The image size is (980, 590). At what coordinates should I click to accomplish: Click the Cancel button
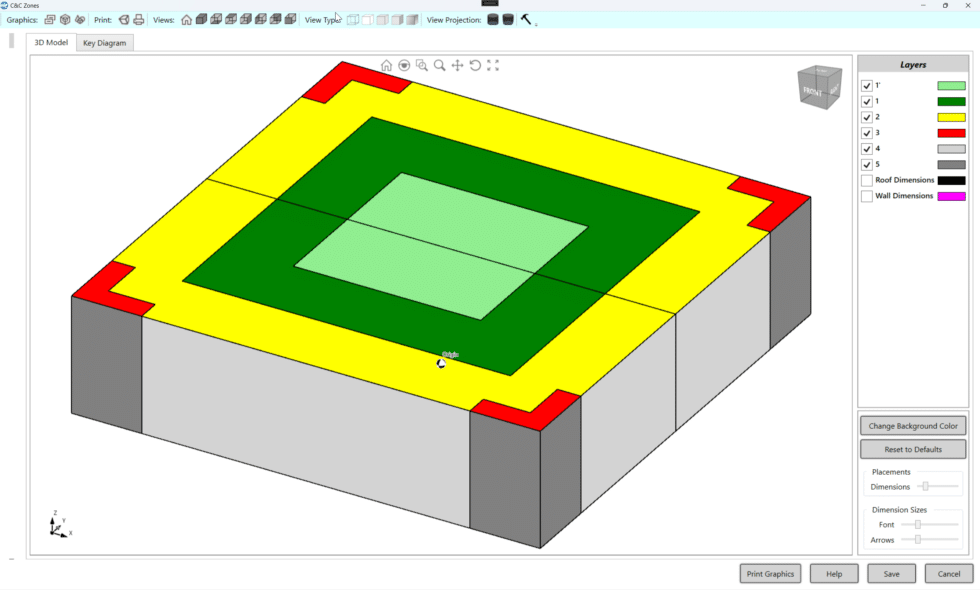click(x=949, y=574)
